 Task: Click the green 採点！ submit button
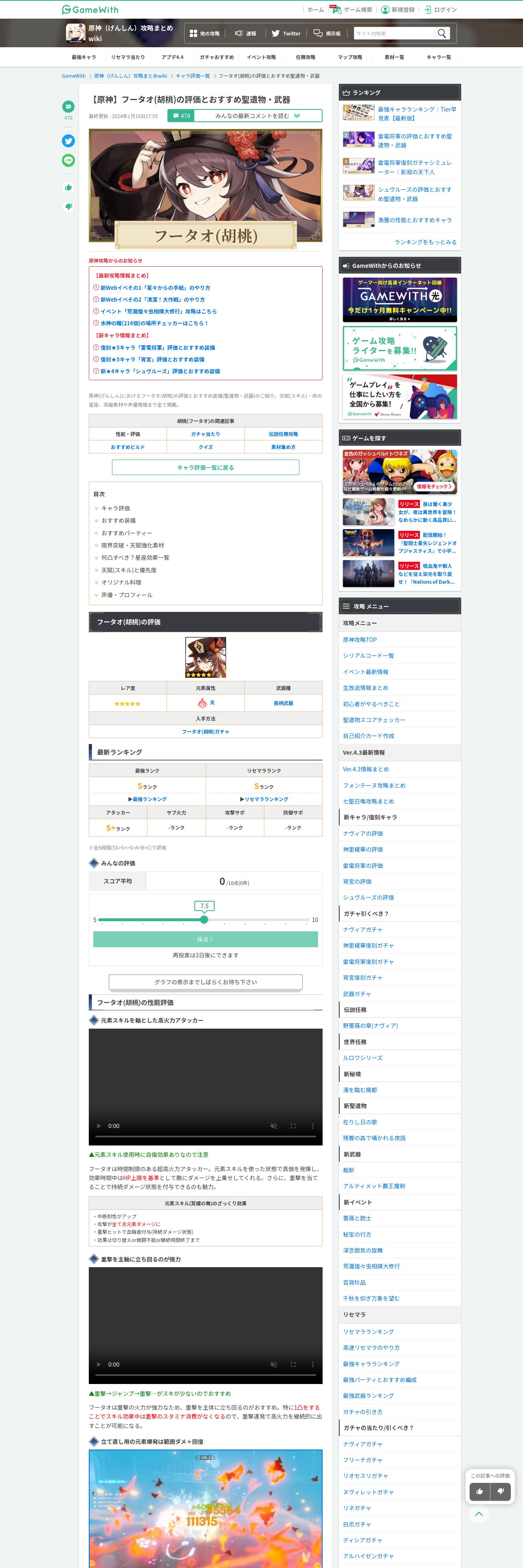(205, 939)
